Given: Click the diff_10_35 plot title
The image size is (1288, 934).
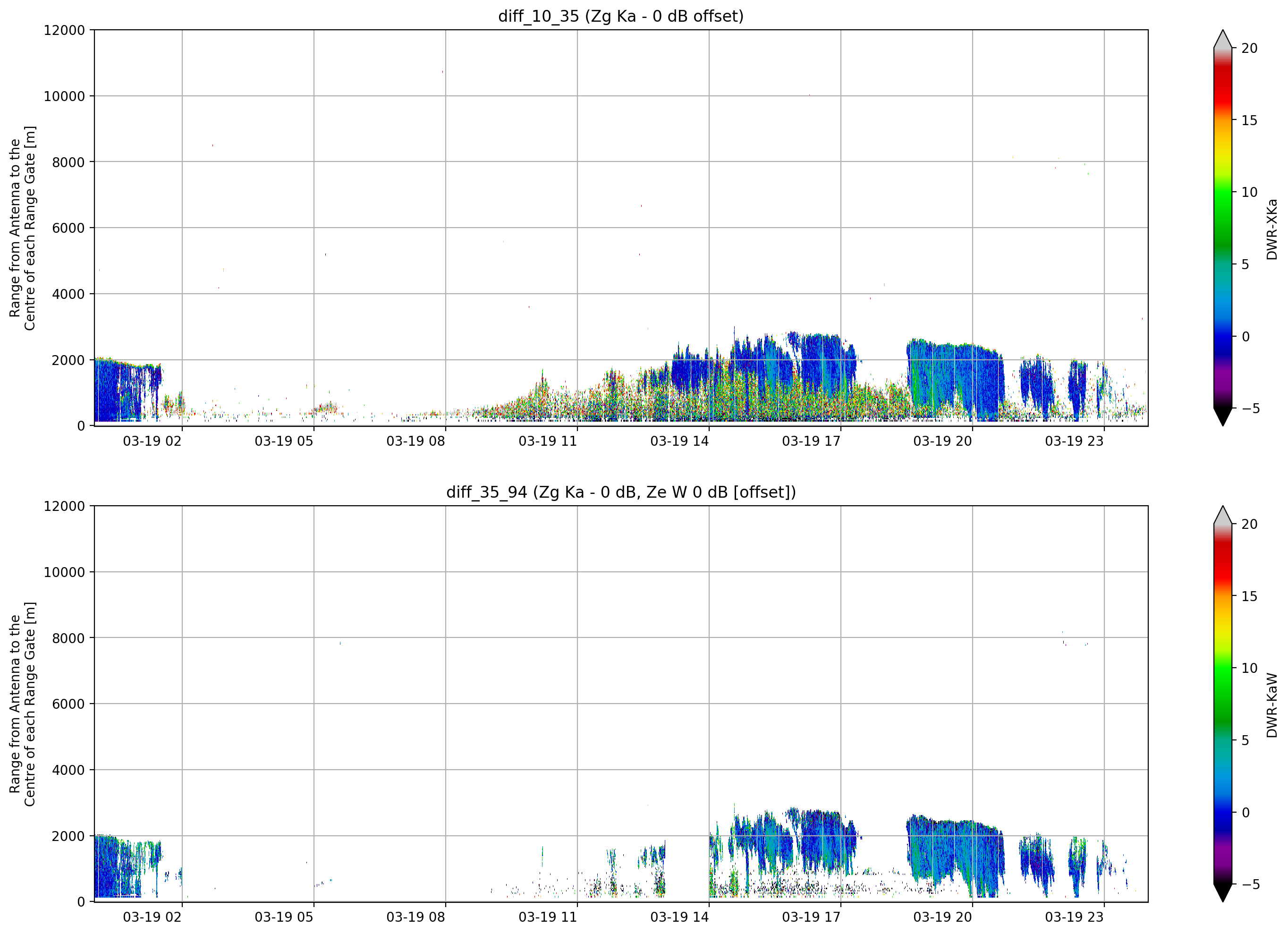Looking at the screenshot, I should pyautogui.click(x=621, y=17).
